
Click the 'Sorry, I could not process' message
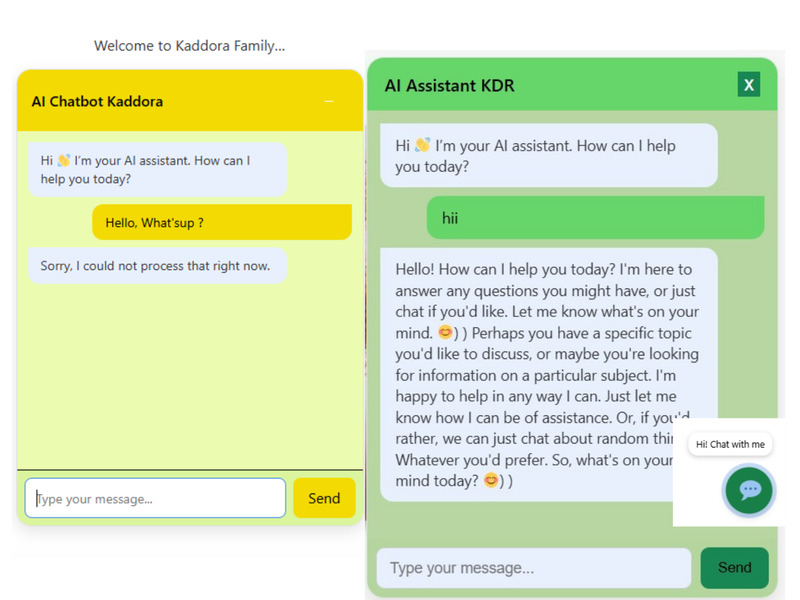point(157,266)
